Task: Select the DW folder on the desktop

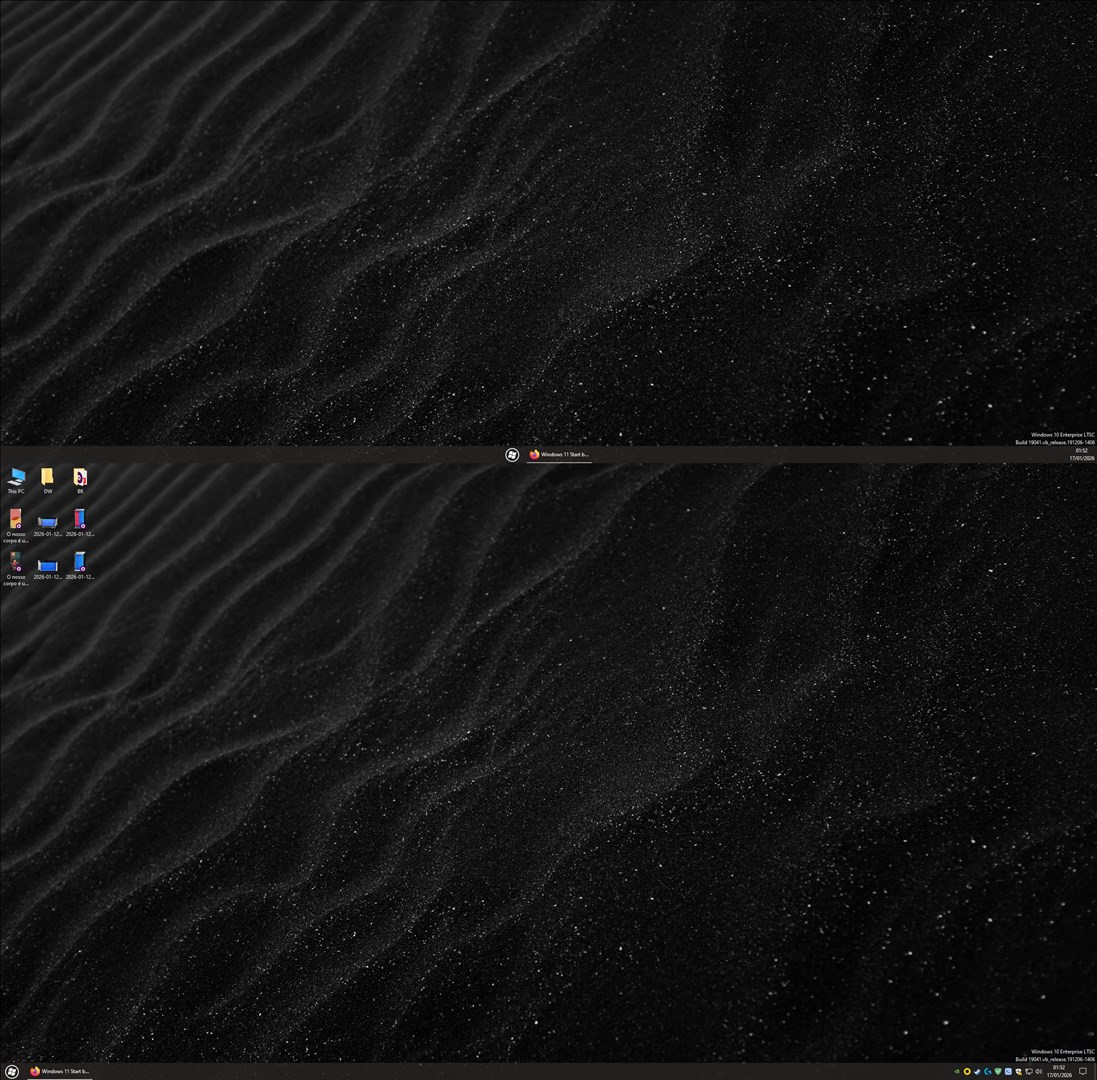Action: [47, 478]
